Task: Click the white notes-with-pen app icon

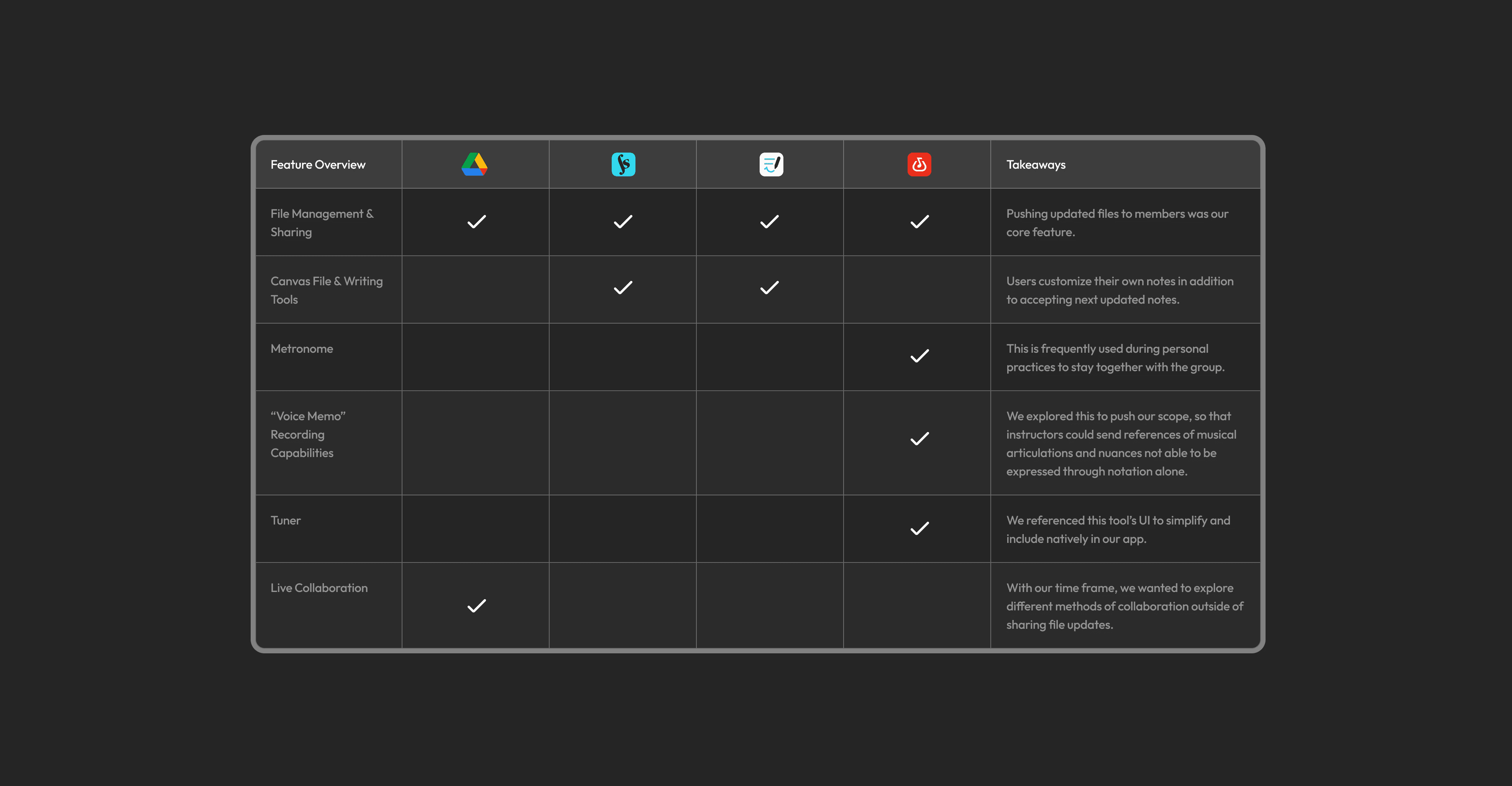Action: click(x=771, y=164)
